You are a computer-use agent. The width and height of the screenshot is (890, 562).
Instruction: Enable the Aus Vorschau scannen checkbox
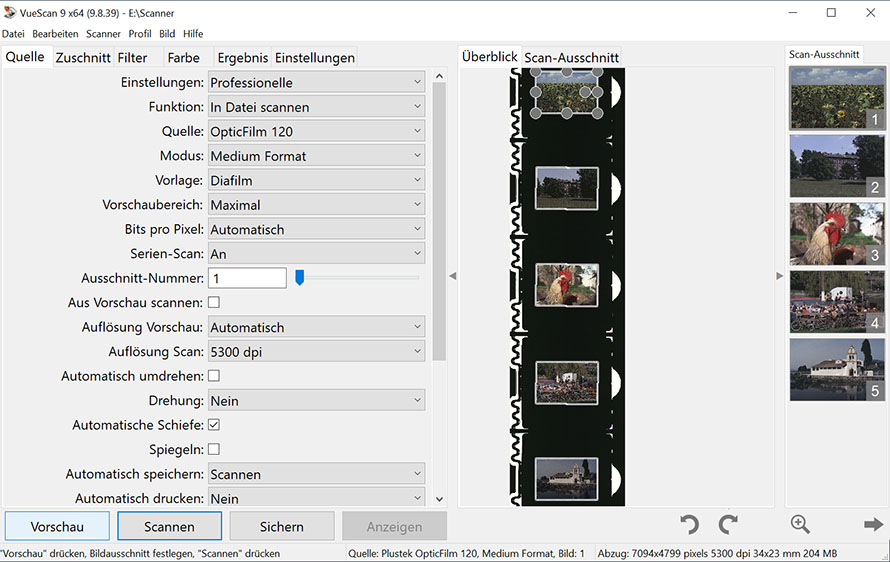(213, 302)
